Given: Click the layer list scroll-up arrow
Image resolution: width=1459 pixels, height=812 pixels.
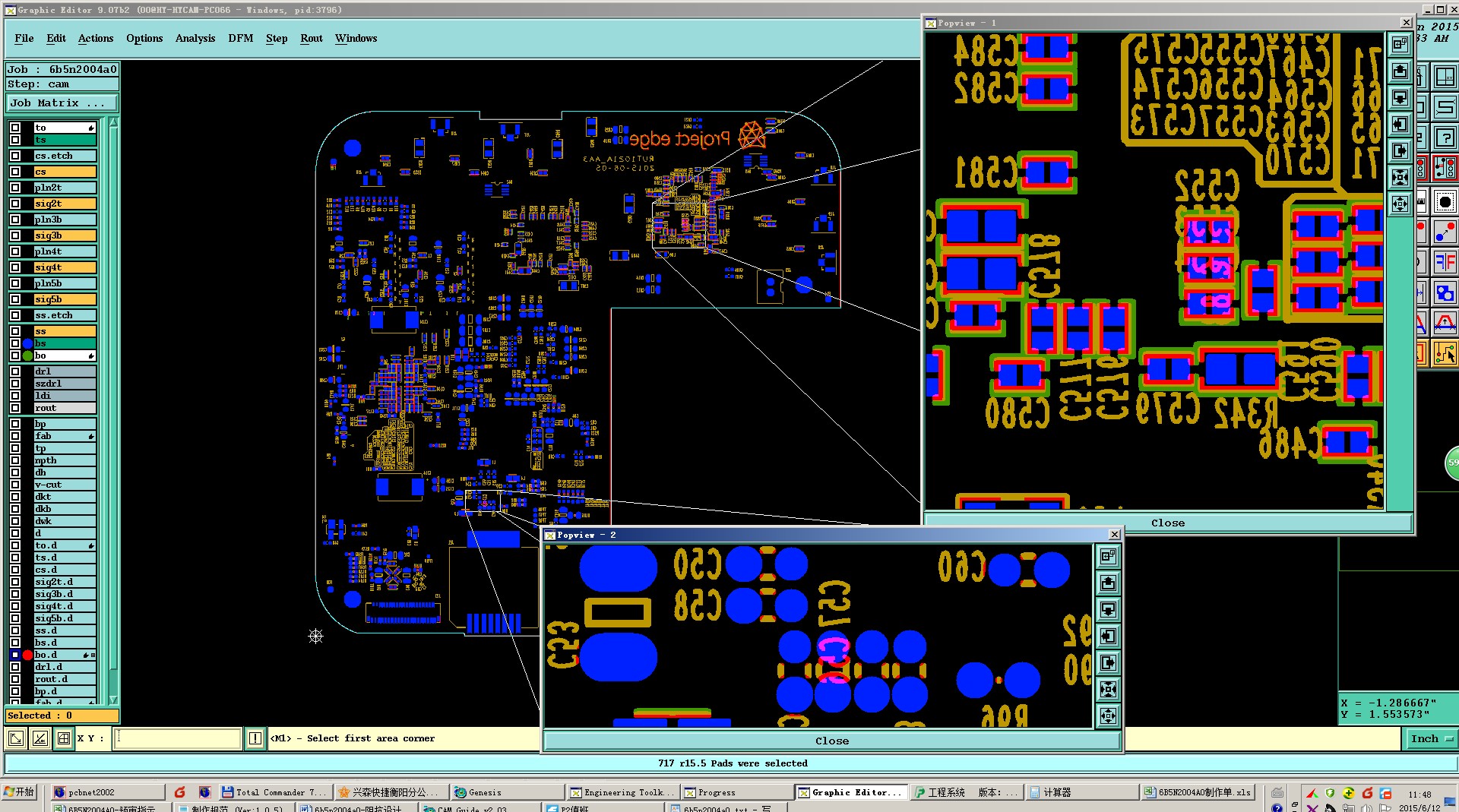Looking at the screenshot, I should 113,122.
